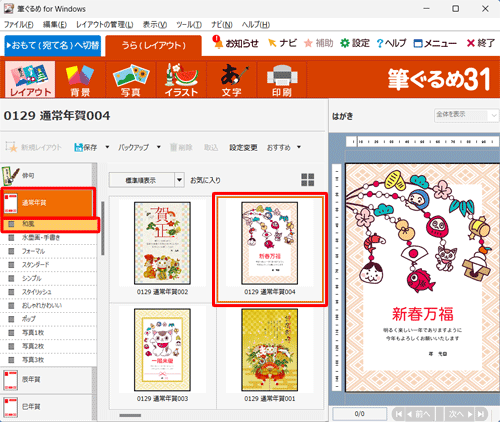Select the イラスト illustration tool

point(181,79)
